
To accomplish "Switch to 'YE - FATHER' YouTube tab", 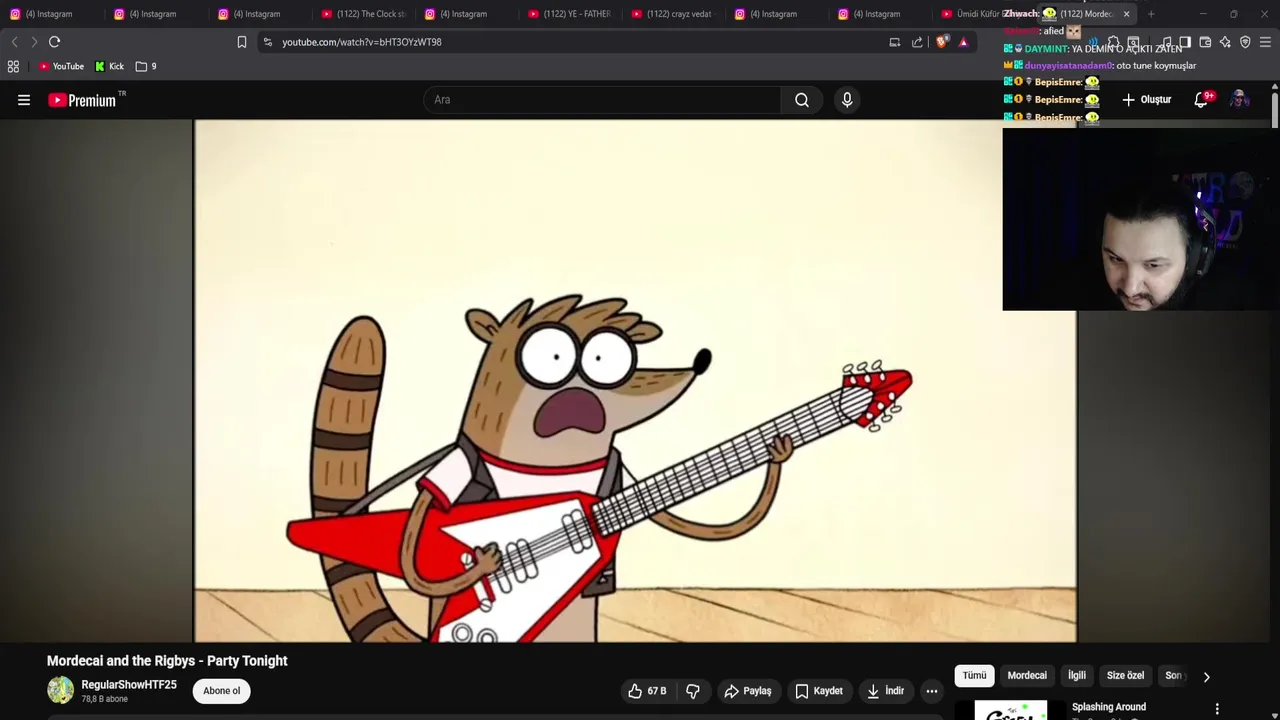I will pyautogui.click(x=570, y=14).
